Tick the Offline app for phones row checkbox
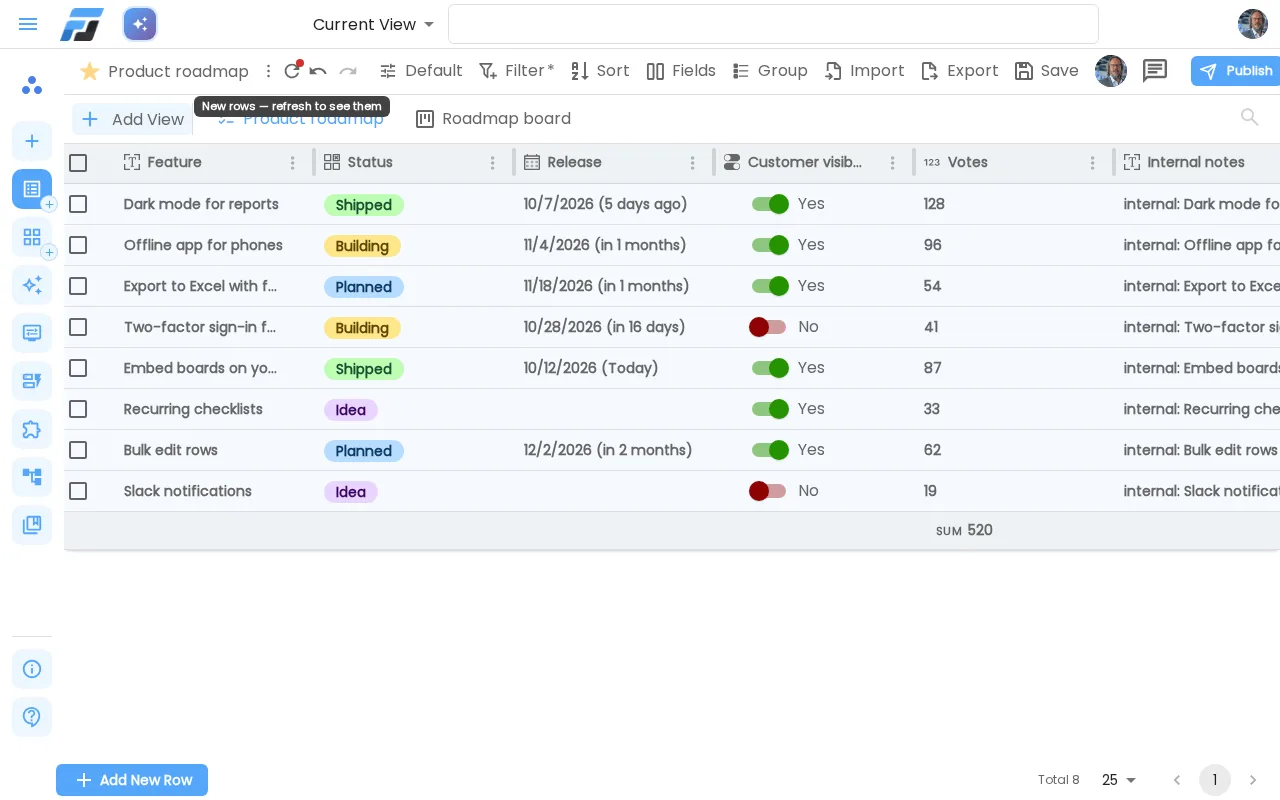The width and height of the screenshot is (1280, 800). [78, 245]
